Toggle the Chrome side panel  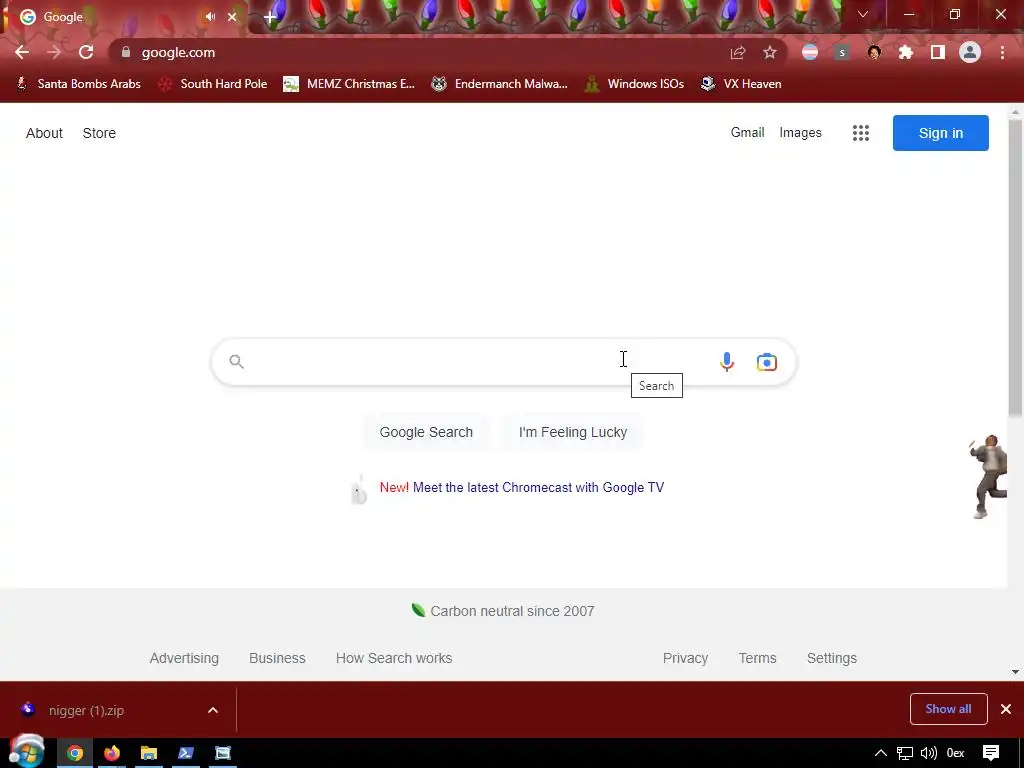coord(938,53)
